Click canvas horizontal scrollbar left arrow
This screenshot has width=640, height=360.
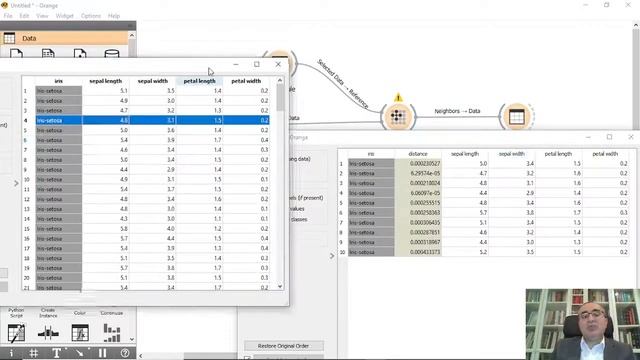141,356
